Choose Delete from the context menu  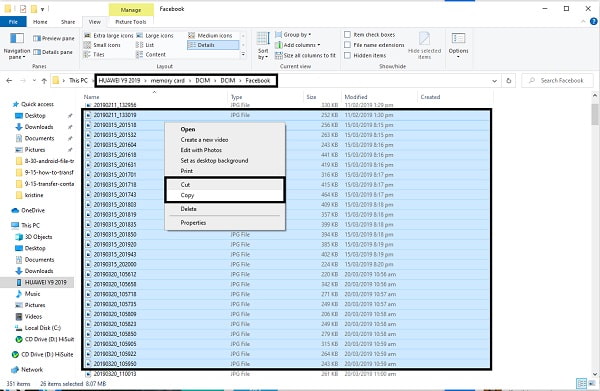click(225, 209)
